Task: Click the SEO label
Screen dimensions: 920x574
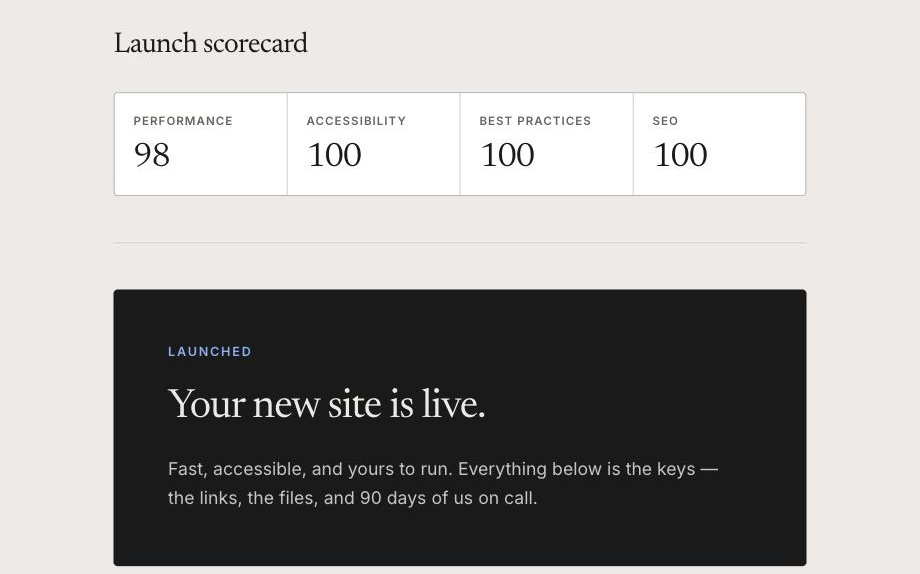Action: [x=665, y=121]
